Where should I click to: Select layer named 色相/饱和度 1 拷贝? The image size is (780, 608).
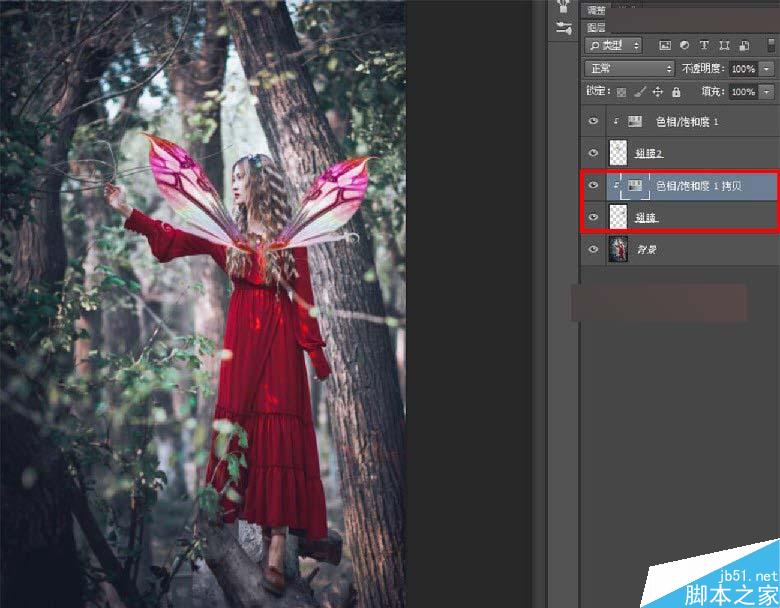699,186
